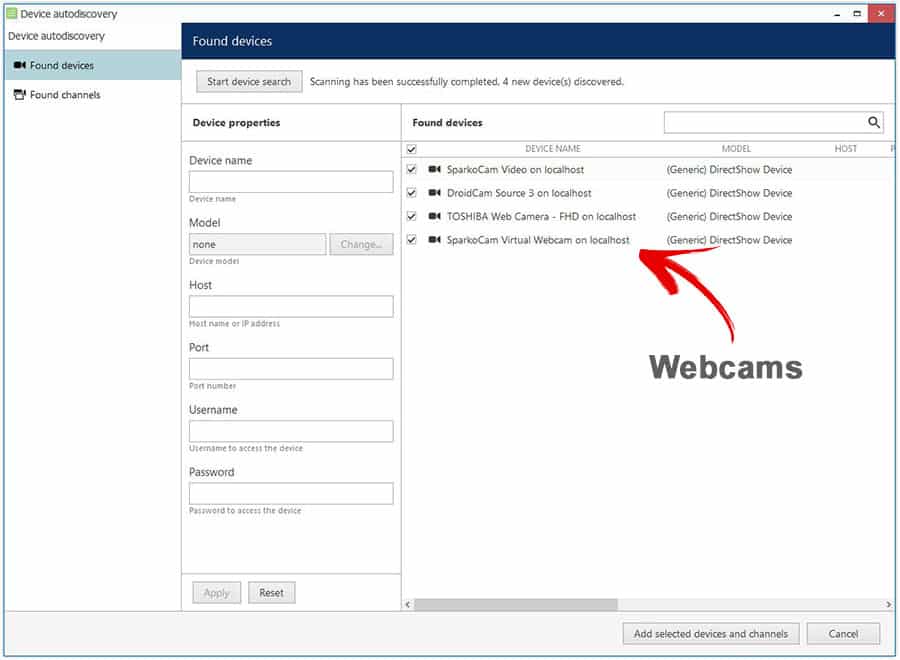
Task: Click Add selected devices and channels
Action: (710, 633)
